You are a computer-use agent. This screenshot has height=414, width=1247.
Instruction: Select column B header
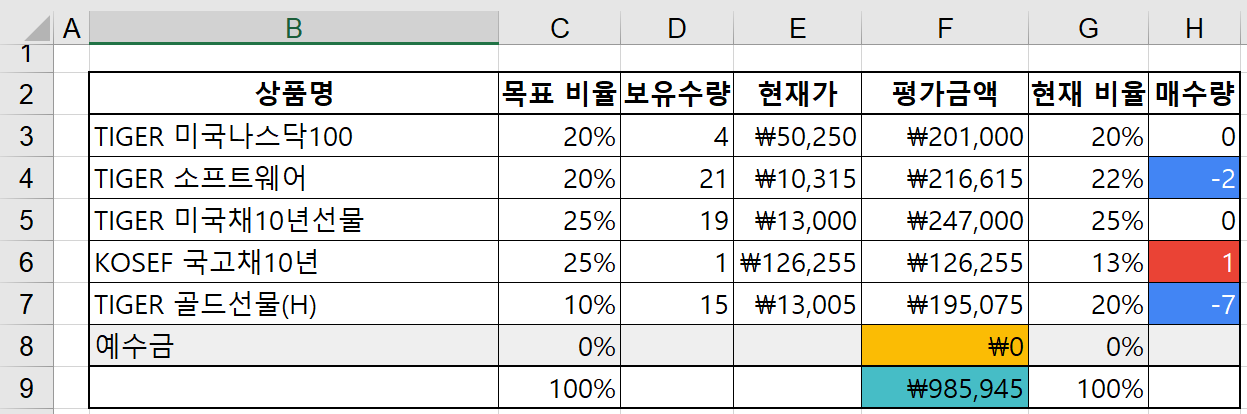coord(293,28)
